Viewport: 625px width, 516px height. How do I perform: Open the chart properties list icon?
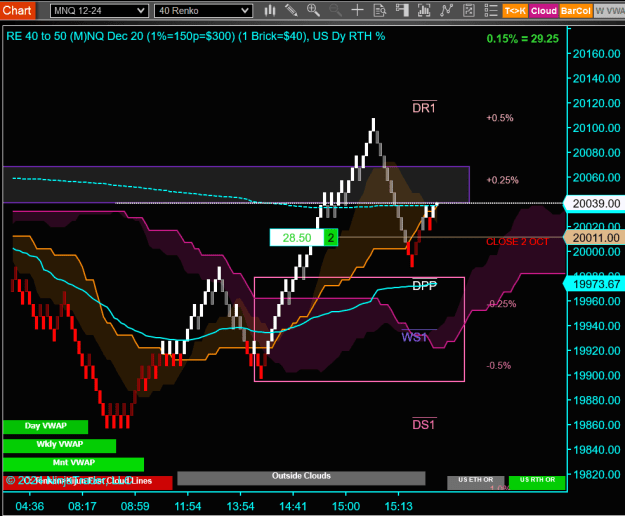491,10
